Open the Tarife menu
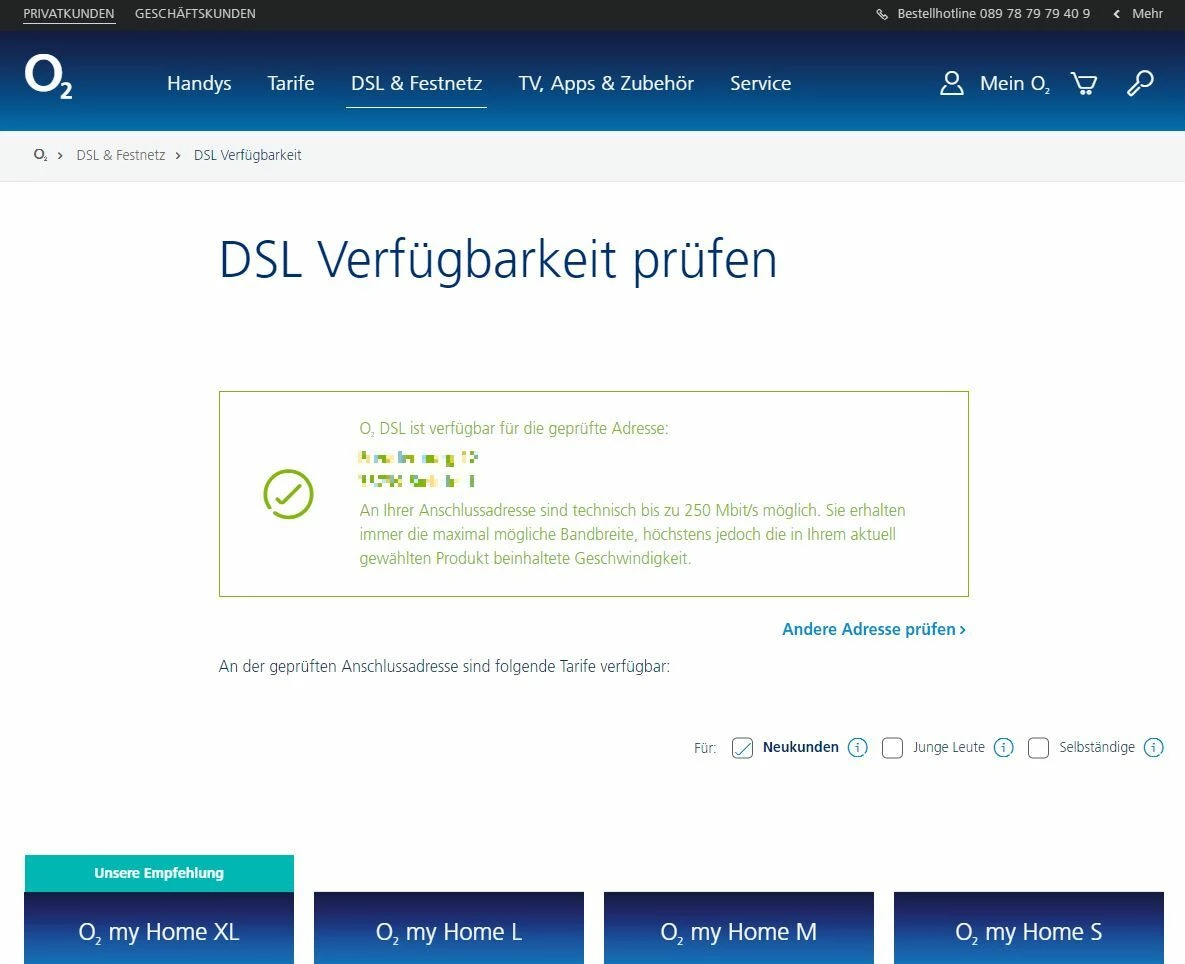The width and height of the screenshot is (1185, 964). pyautogui.click(x=291, y=83)
